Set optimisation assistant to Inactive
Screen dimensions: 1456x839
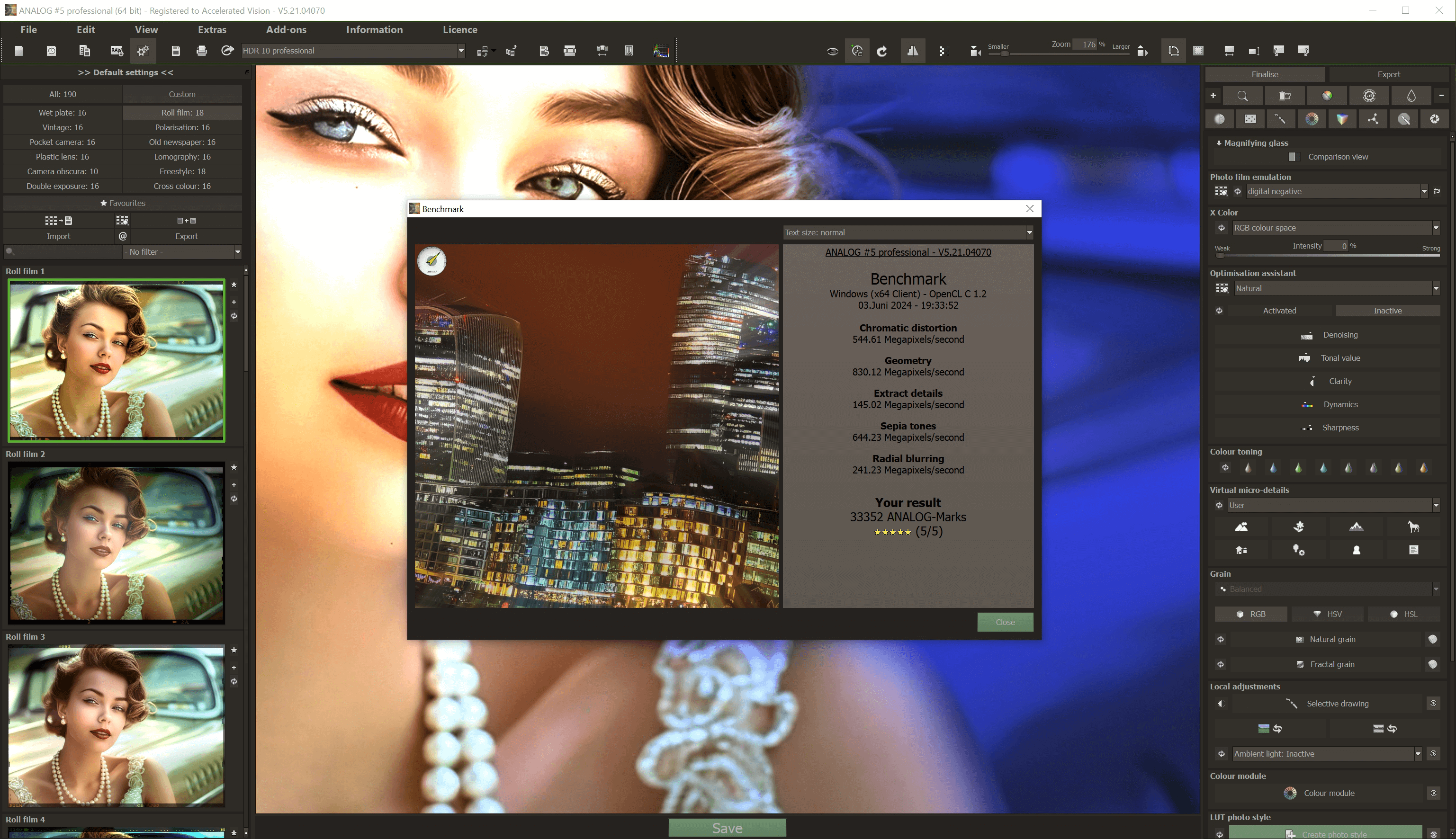(1387, 311)
